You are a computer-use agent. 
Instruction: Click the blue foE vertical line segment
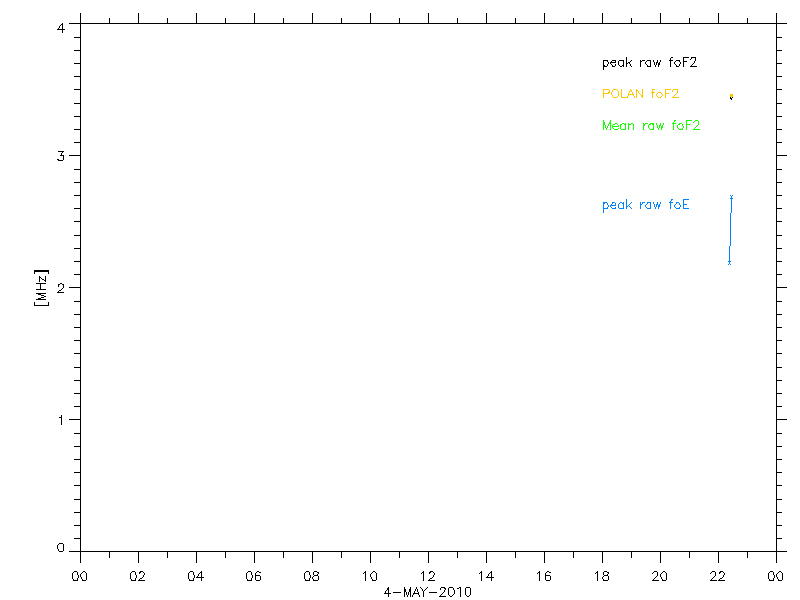tap(730, 230)
